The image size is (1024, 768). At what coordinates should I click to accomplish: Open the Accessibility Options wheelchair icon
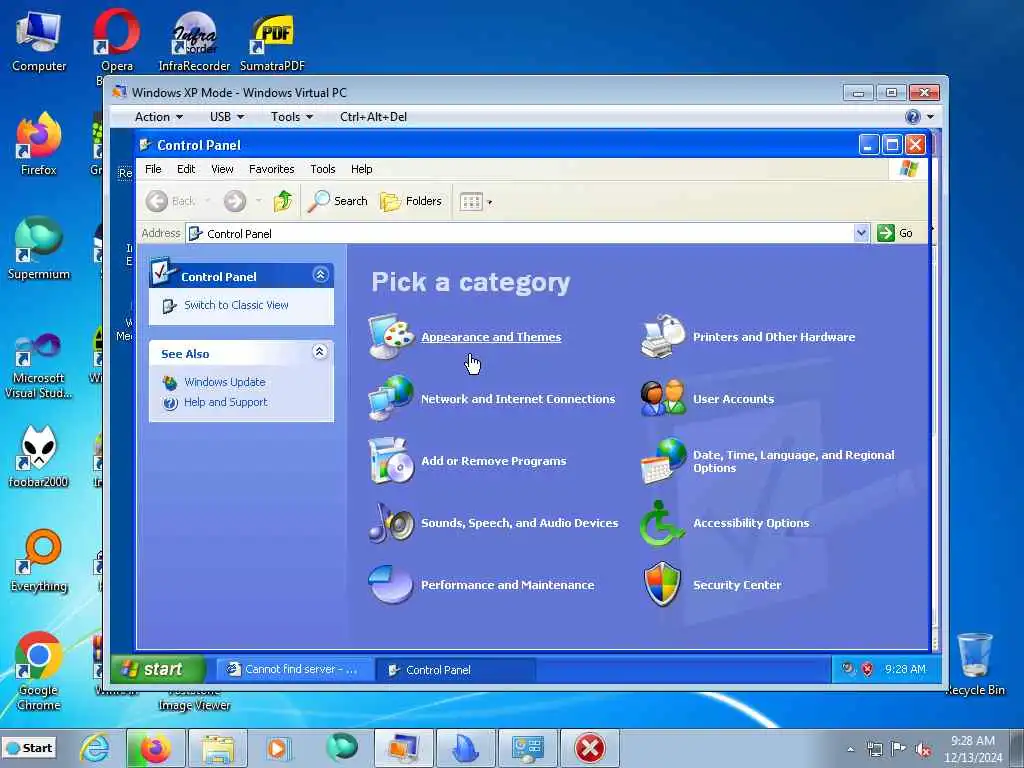663,522
